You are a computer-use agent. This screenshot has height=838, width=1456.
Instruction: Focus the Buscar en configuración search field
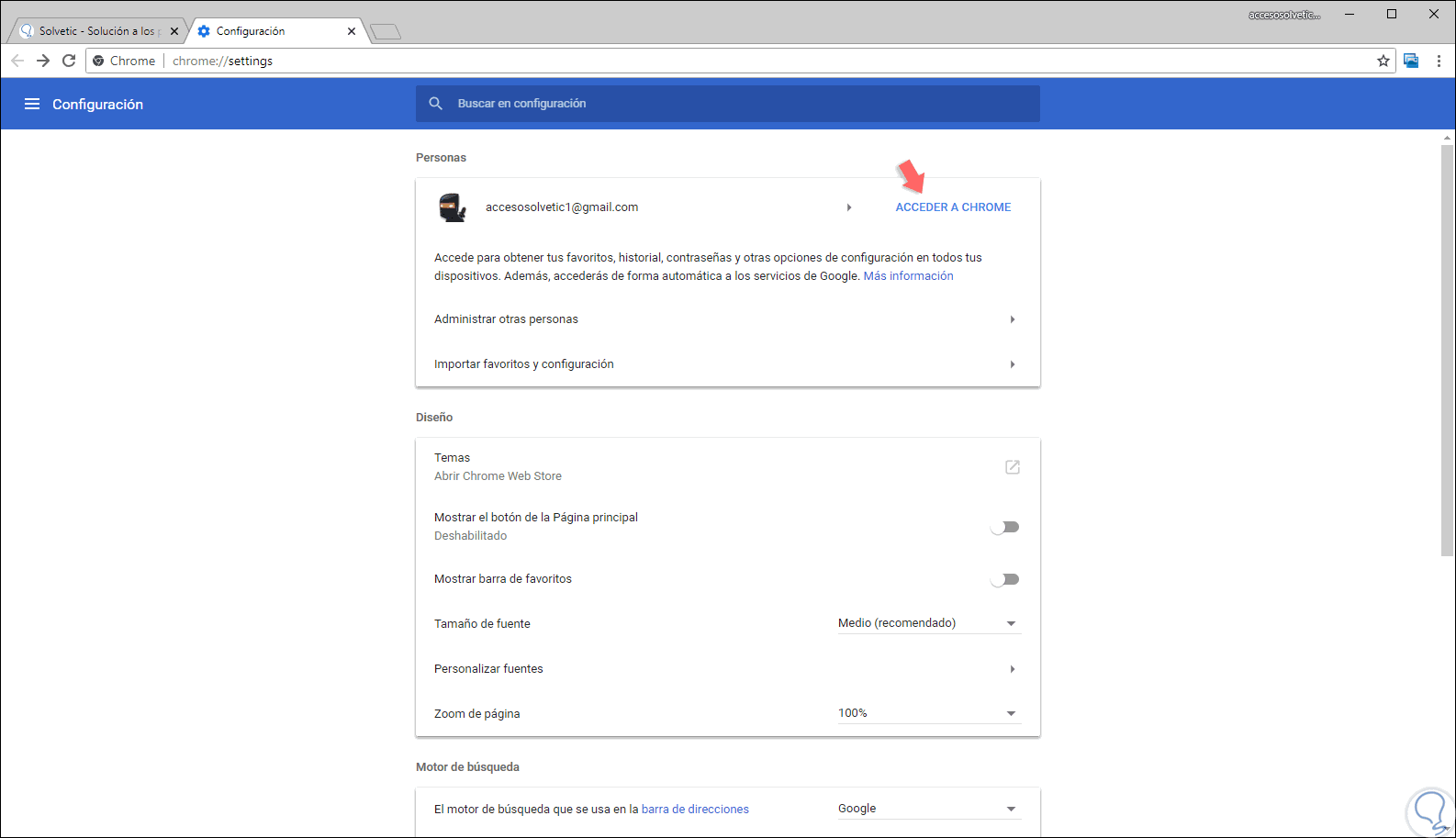728,104
